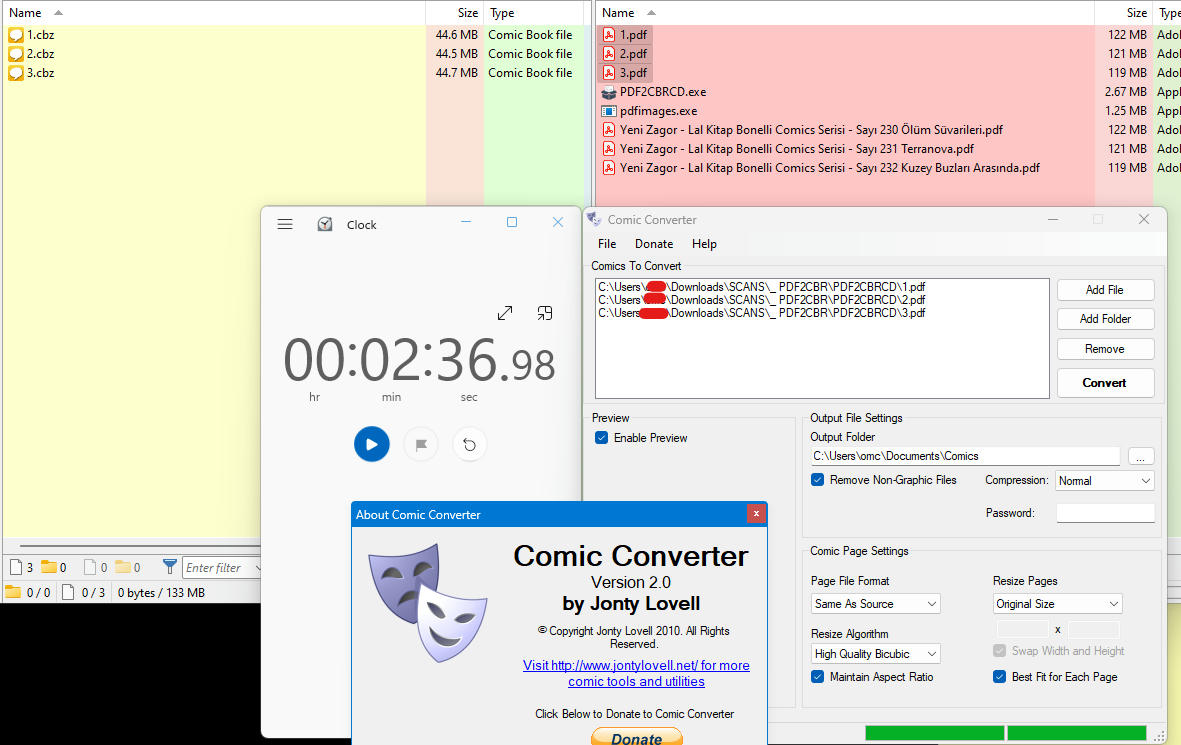Click the Enter filter text box
The width and height of the screenshot is (1181, 745).
[x=218, y=567]
